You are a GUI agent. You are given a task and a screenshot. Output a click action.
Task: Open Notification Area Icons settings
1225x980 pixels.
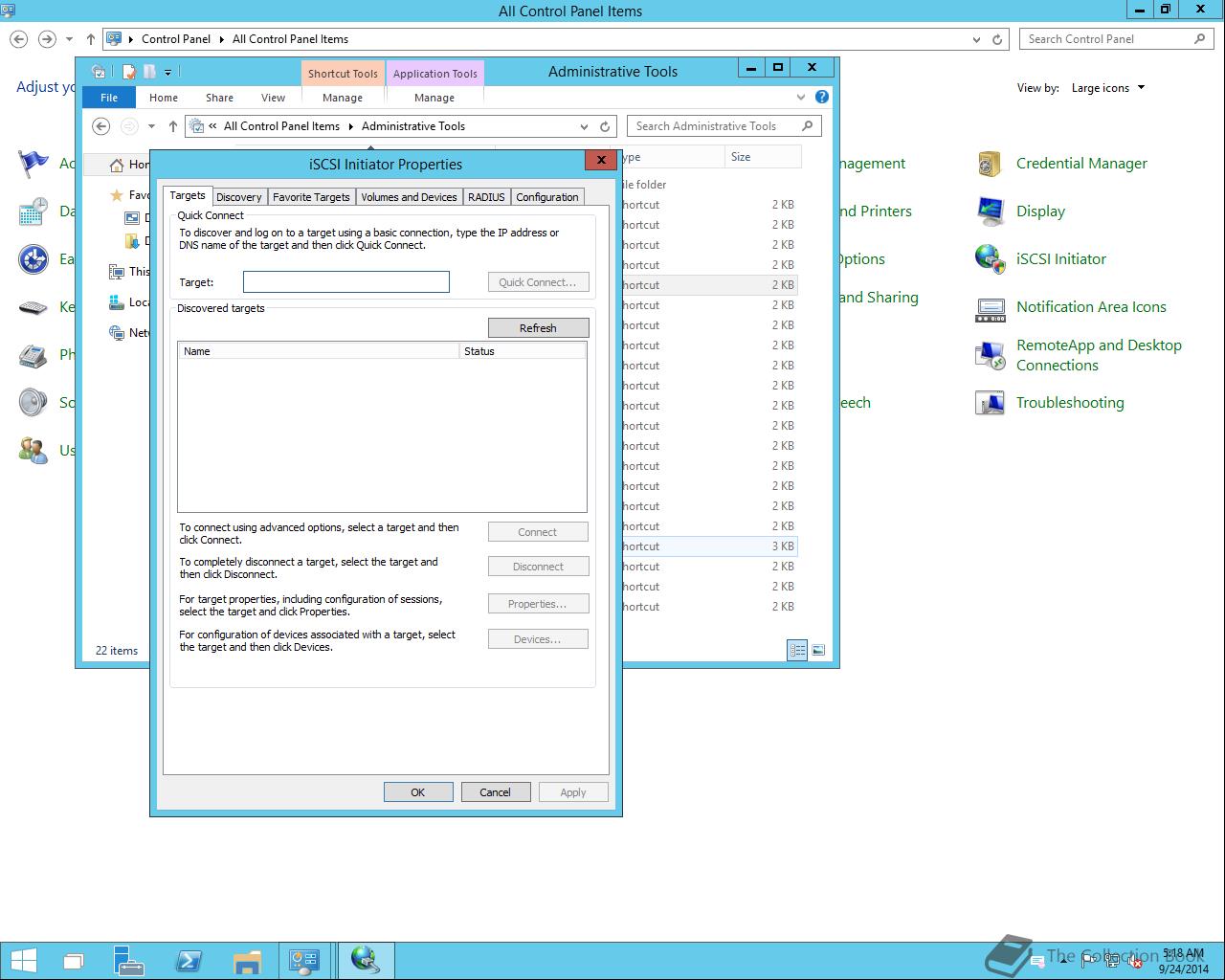tap(1091, 307)
